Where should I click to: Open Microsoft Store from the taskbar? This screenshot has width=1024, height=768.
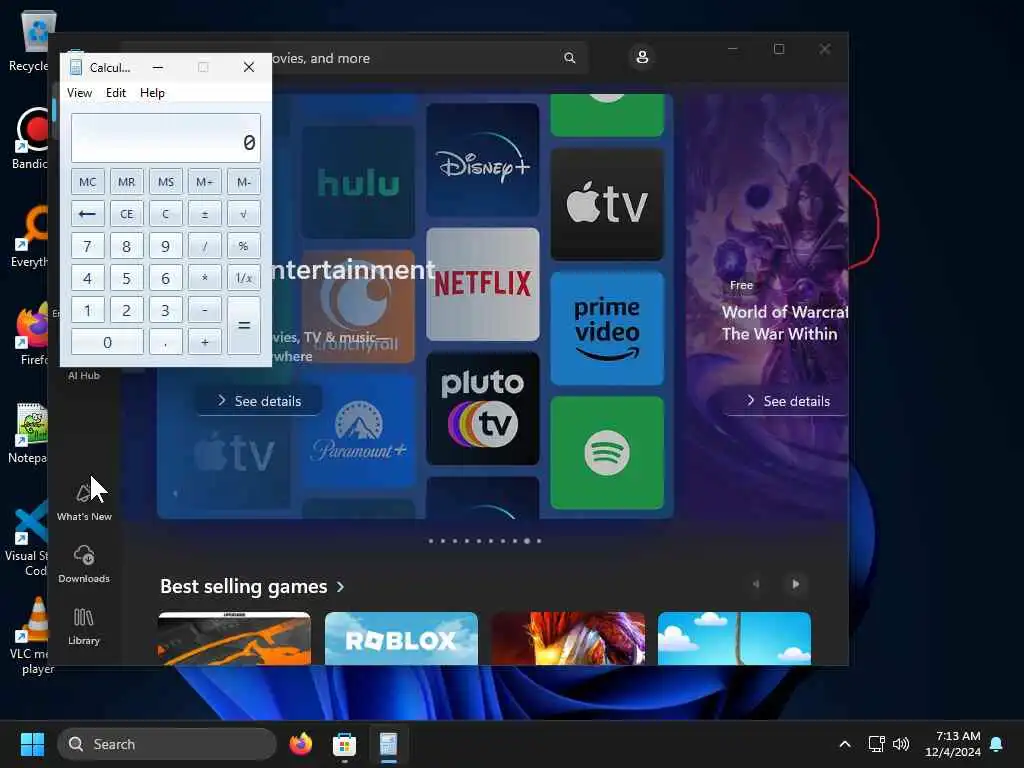coord(344,744)
